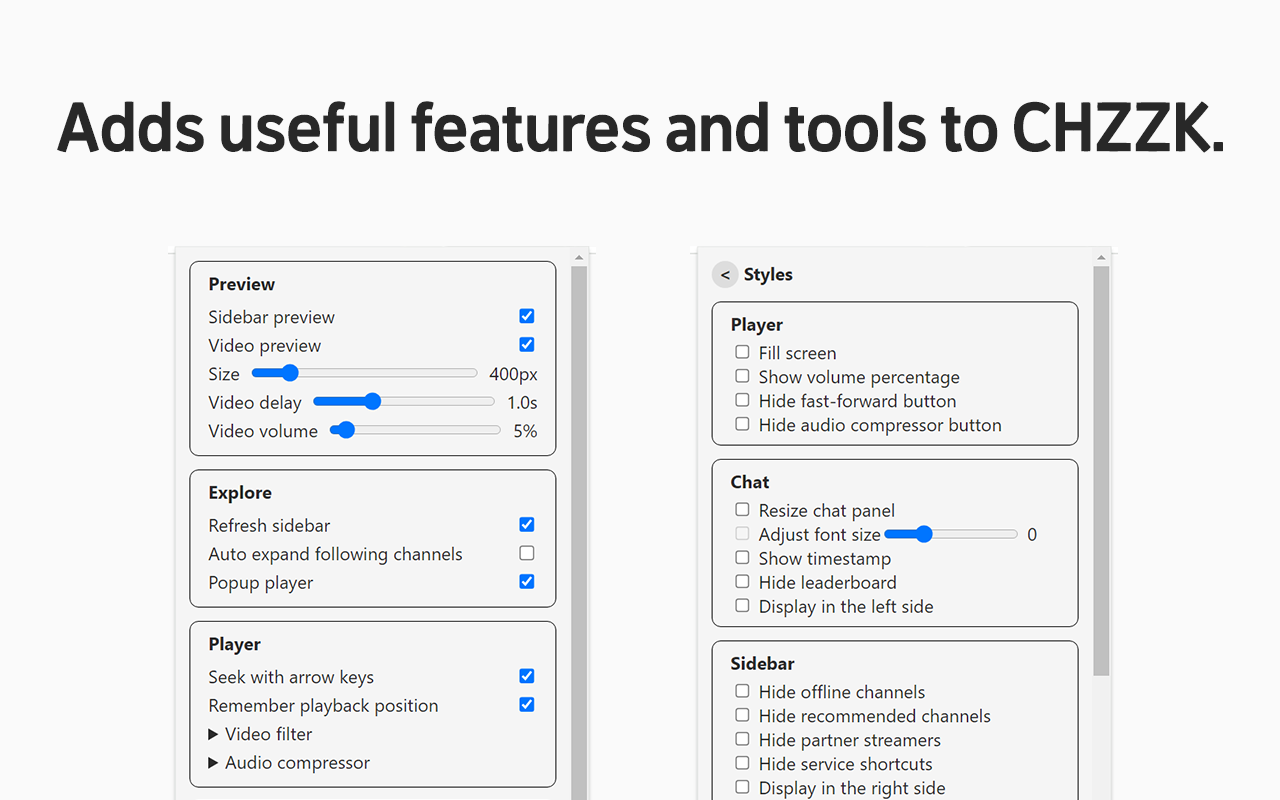The width and height of the screenshot is (1280, 800).
Task: Click the Adjust font size slider
Action: pos(951,535)
